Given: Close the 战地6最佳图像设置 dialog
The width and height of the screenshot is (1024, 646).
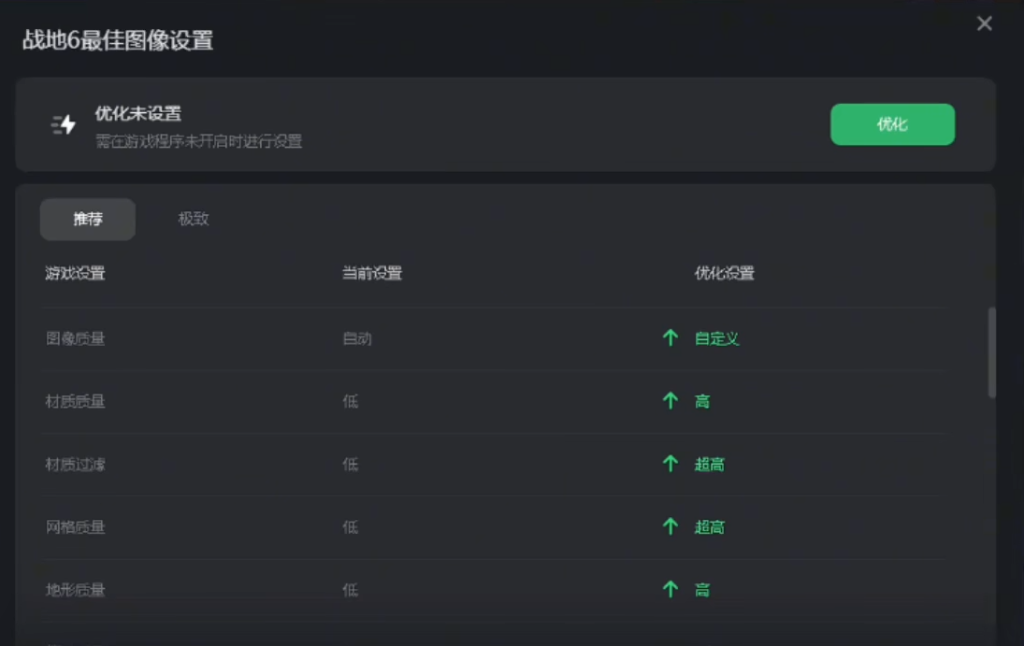Looking at the screenshot, I should (x=985, y=24).
